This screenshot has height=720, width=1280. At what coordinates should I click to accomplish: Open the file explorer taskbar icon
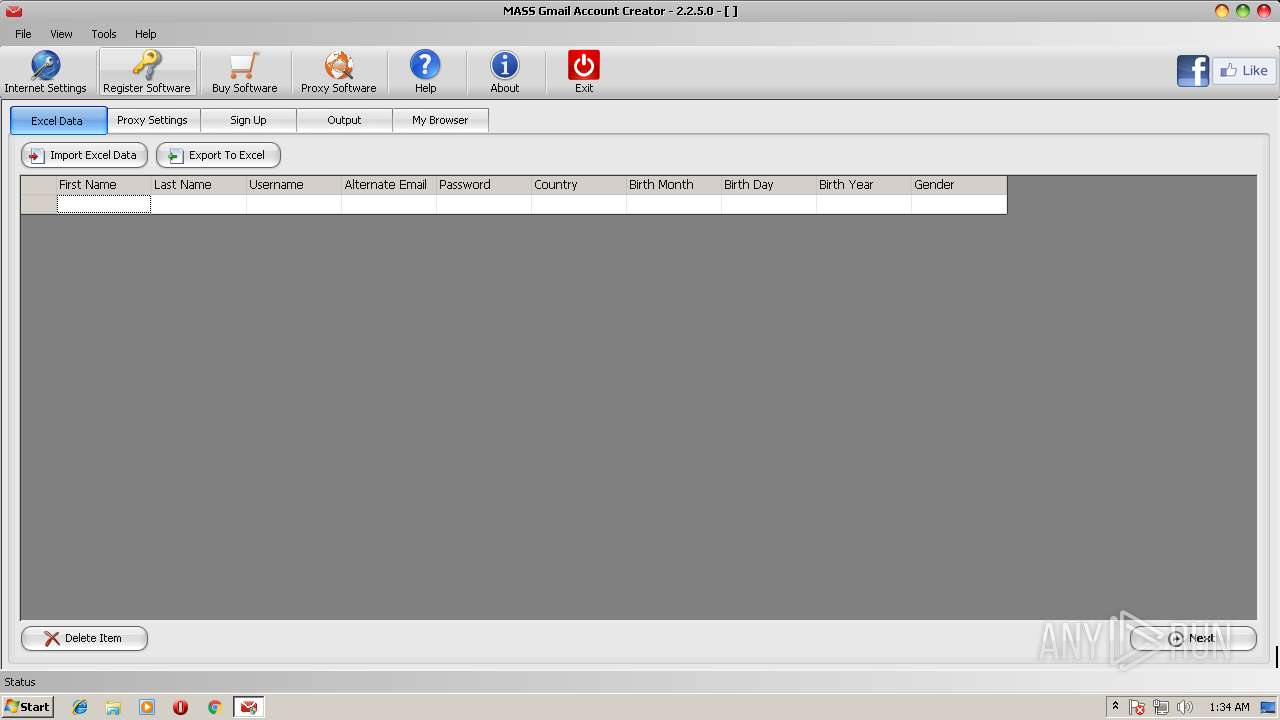point(113,707)
